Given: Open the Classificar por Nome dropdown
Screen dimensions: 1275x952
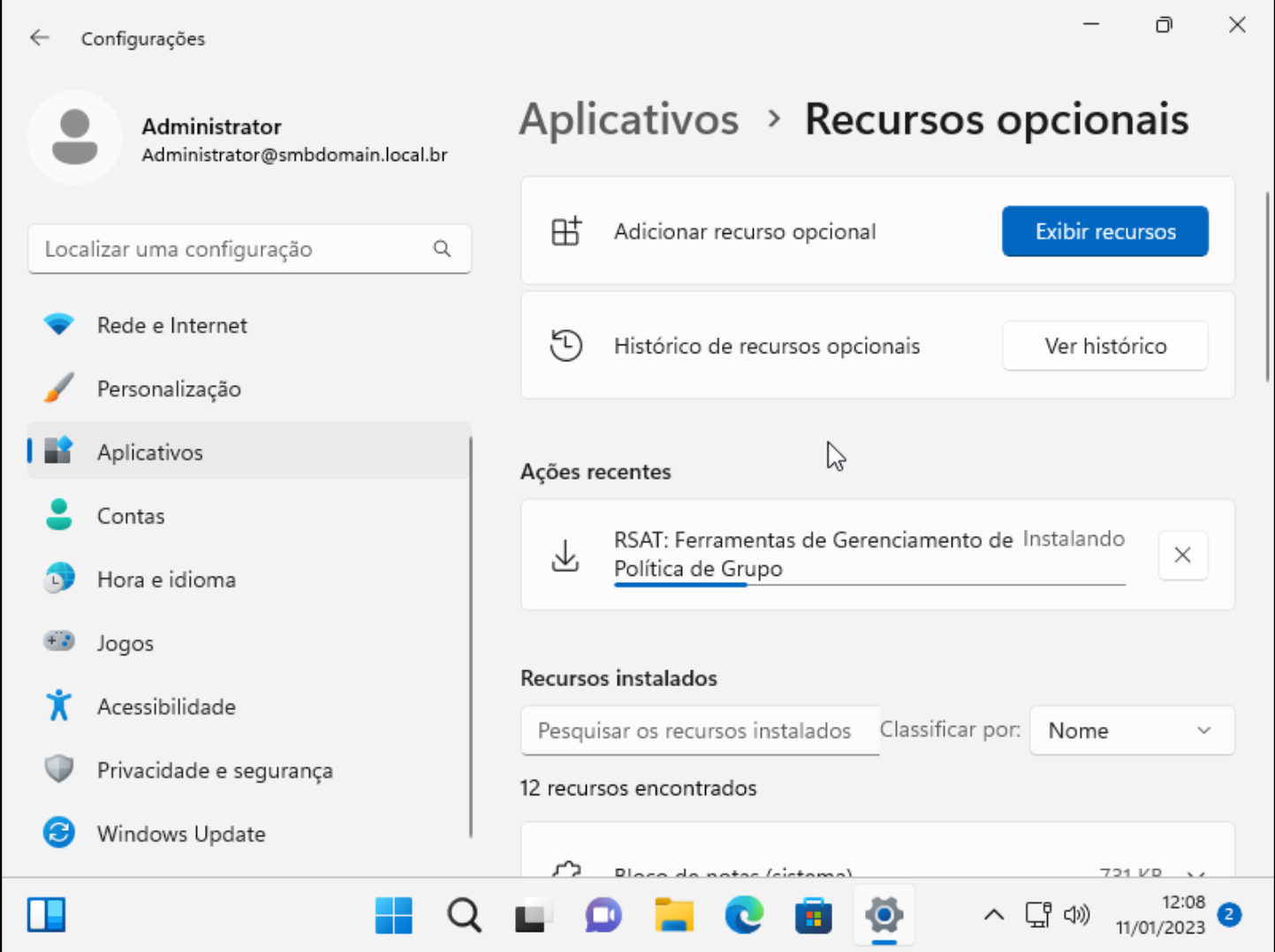Looking at the screenshot, I should (1131, 730).
